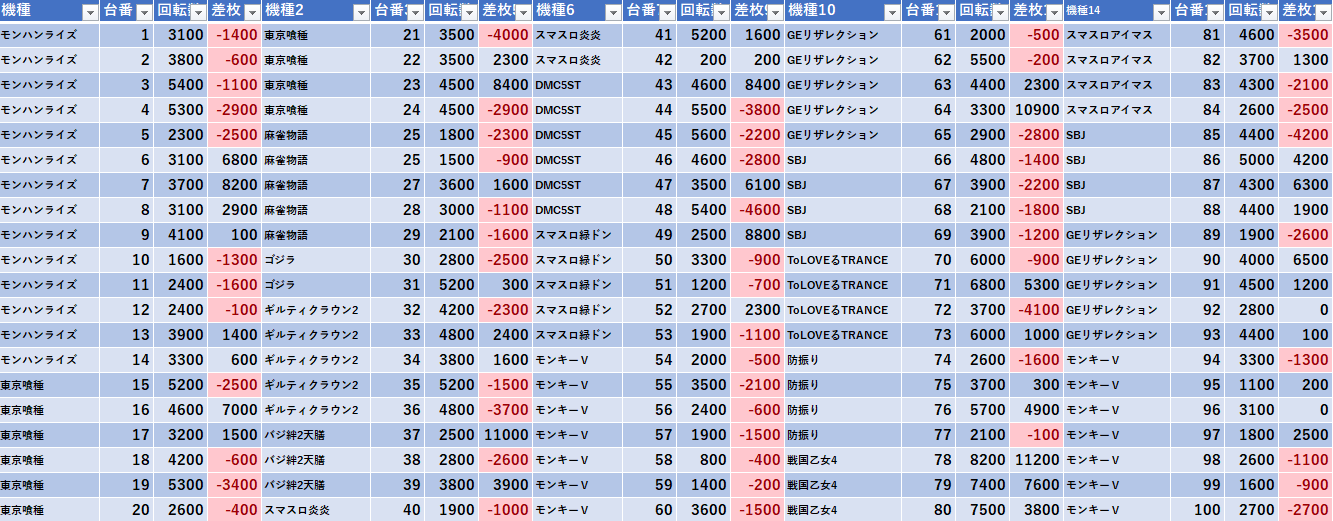Select 麻雀物語 machine name in row 27
The width and height of the screenshot is (1333, 521).
click(316, 185)
